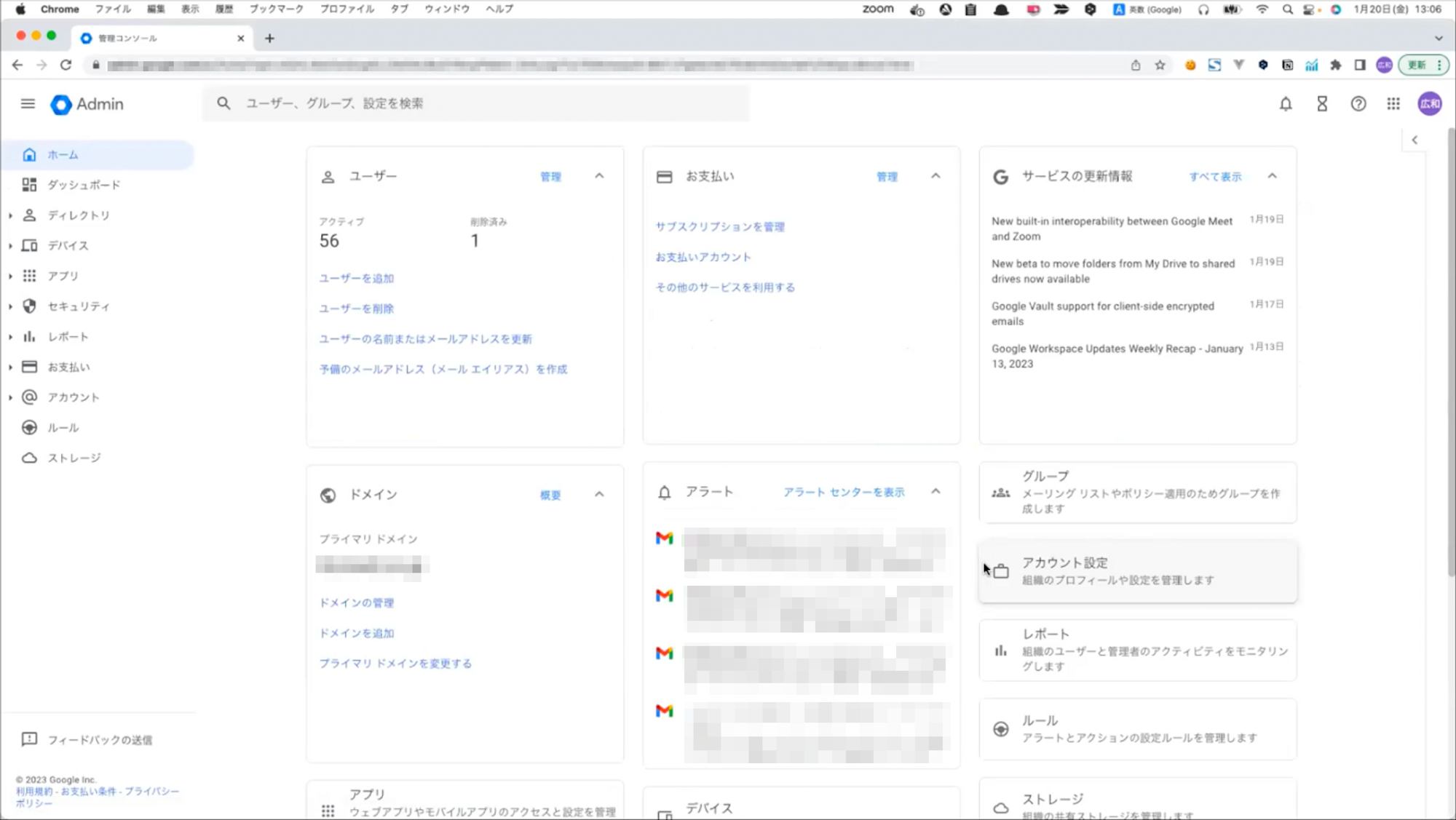Image resolution: width=1456 pixels, height=820 pixels.
Task: Open the 履歴 menu in the menu bar
Action: 224,9
